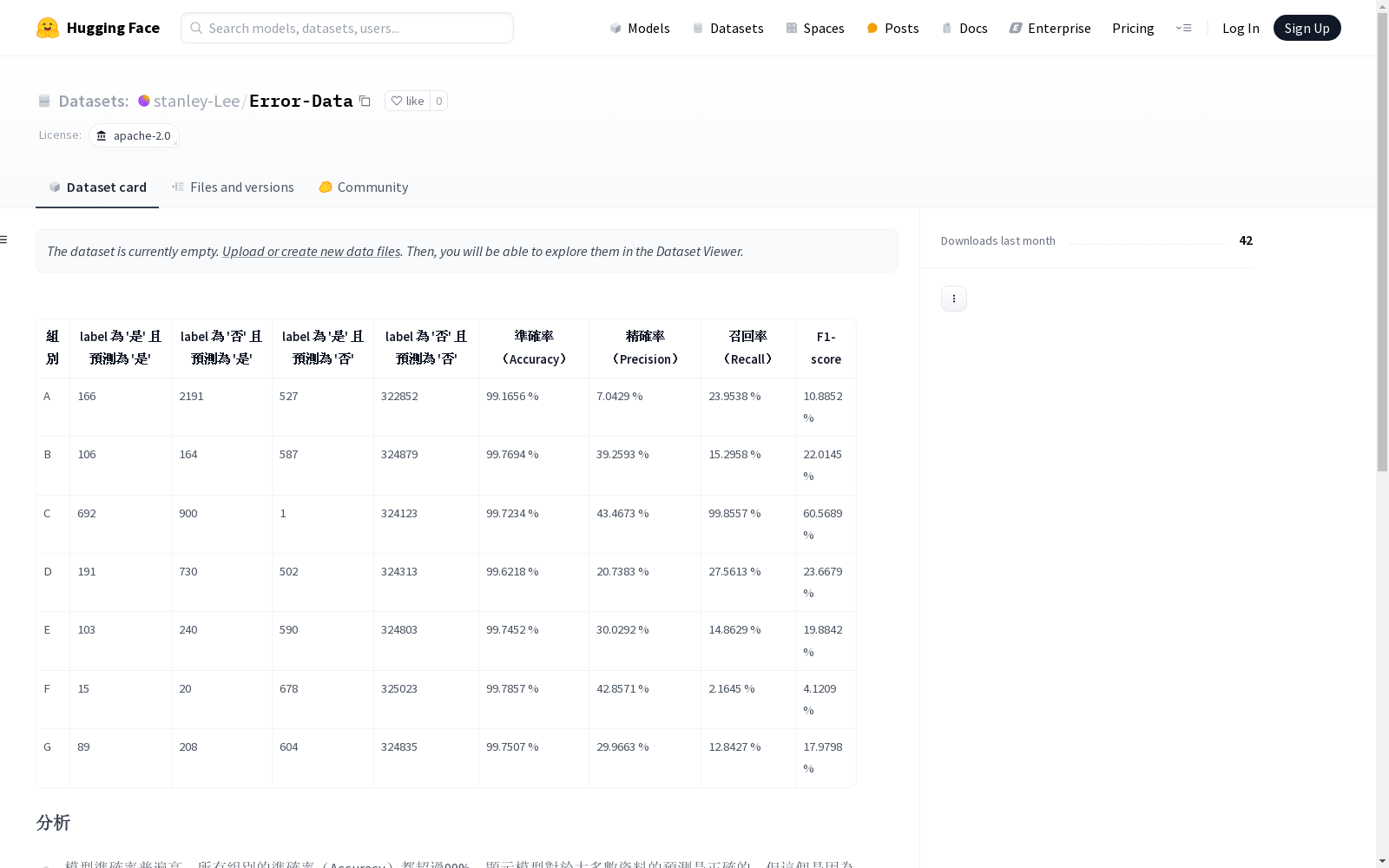1389x868 pixels.
Task: Click the Precision column header
Action: coord(645,347)
